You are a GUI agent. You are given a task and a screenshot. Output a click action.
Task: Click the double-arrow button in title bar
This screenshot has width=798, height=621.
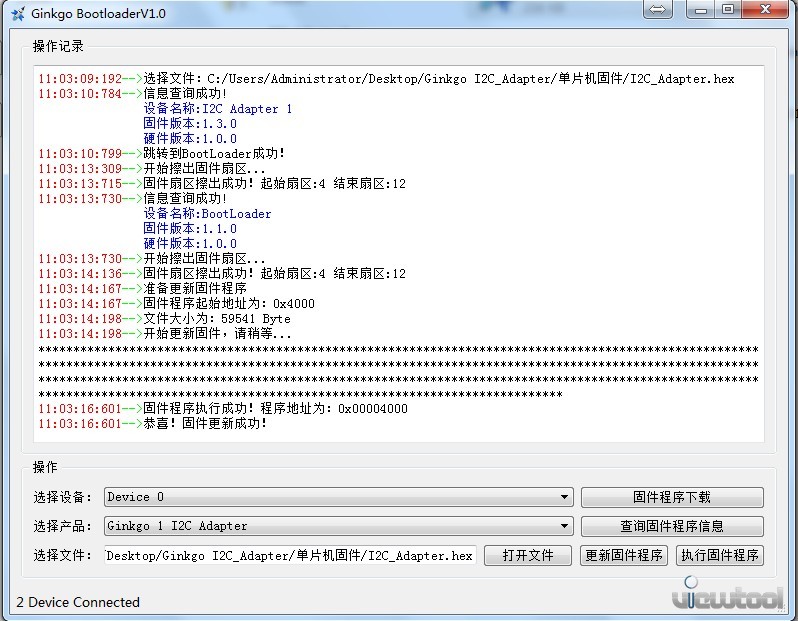(x=657, y=10)
